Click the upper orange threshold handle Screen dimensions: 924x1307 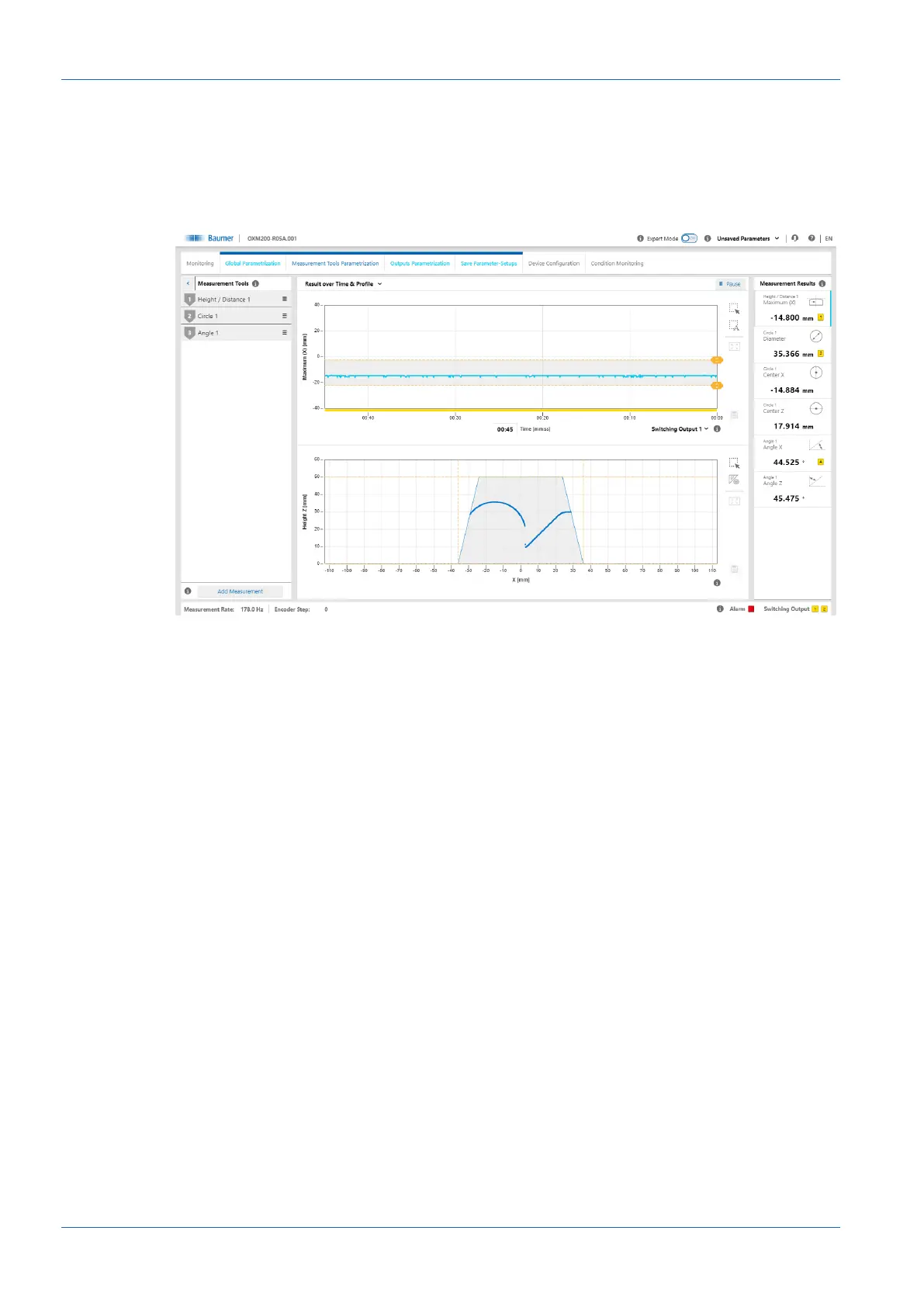coord(717,360)
